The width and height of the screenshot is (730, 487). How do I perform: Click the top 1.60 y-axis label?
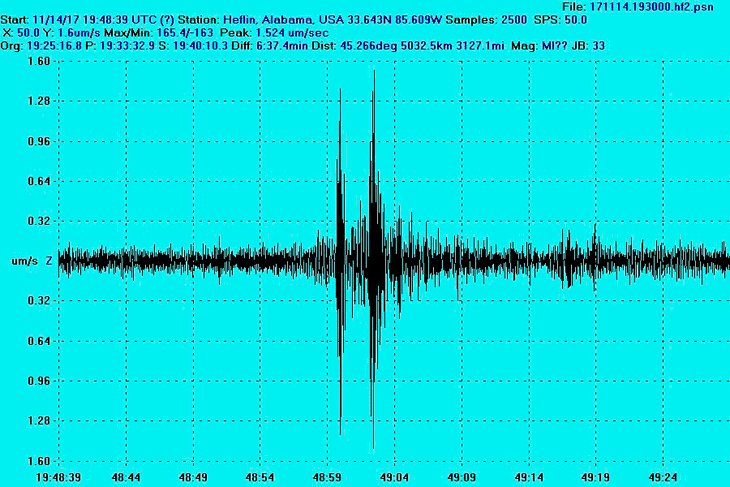tap(39, 61)
